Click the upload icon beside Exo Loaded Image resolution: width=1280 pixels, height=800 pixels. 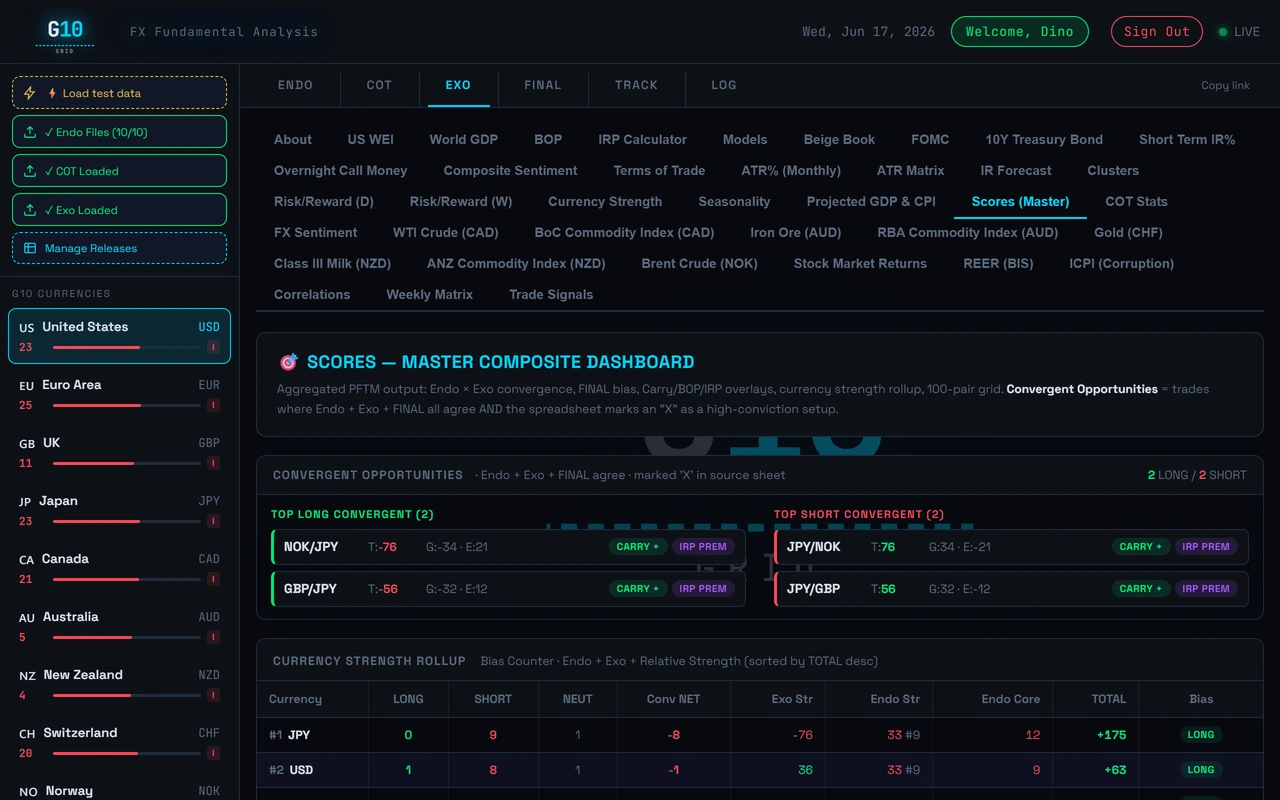coord(30,210)
